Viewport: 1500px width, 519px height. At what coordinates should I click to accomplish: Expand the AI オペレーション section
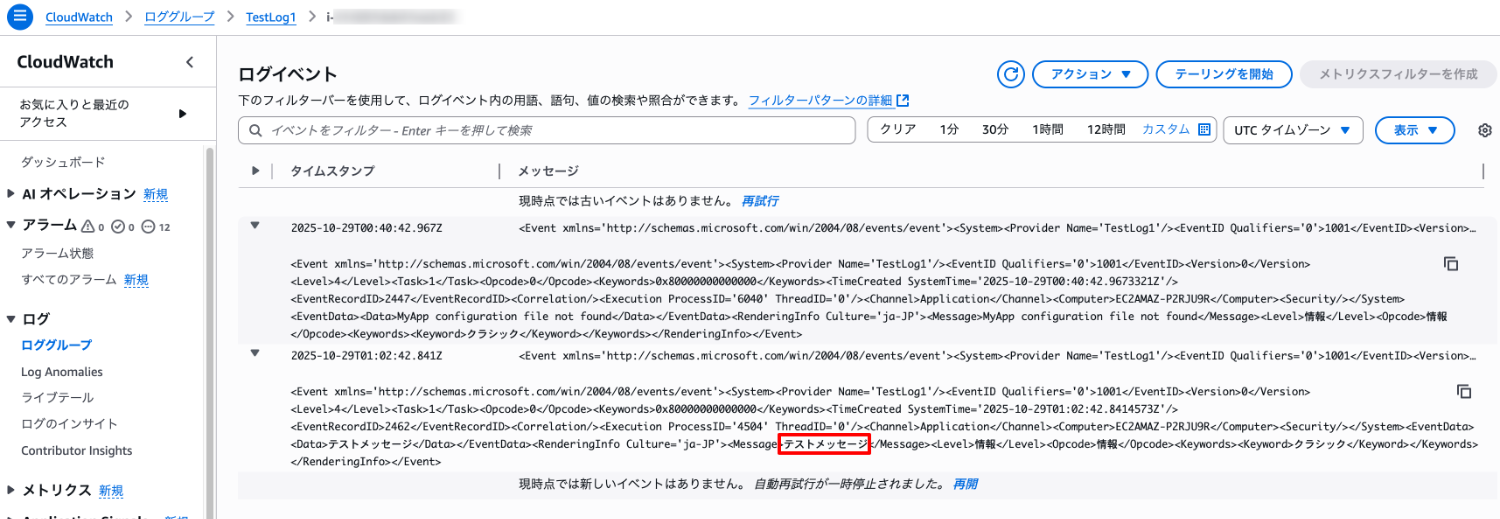[11, 194]
